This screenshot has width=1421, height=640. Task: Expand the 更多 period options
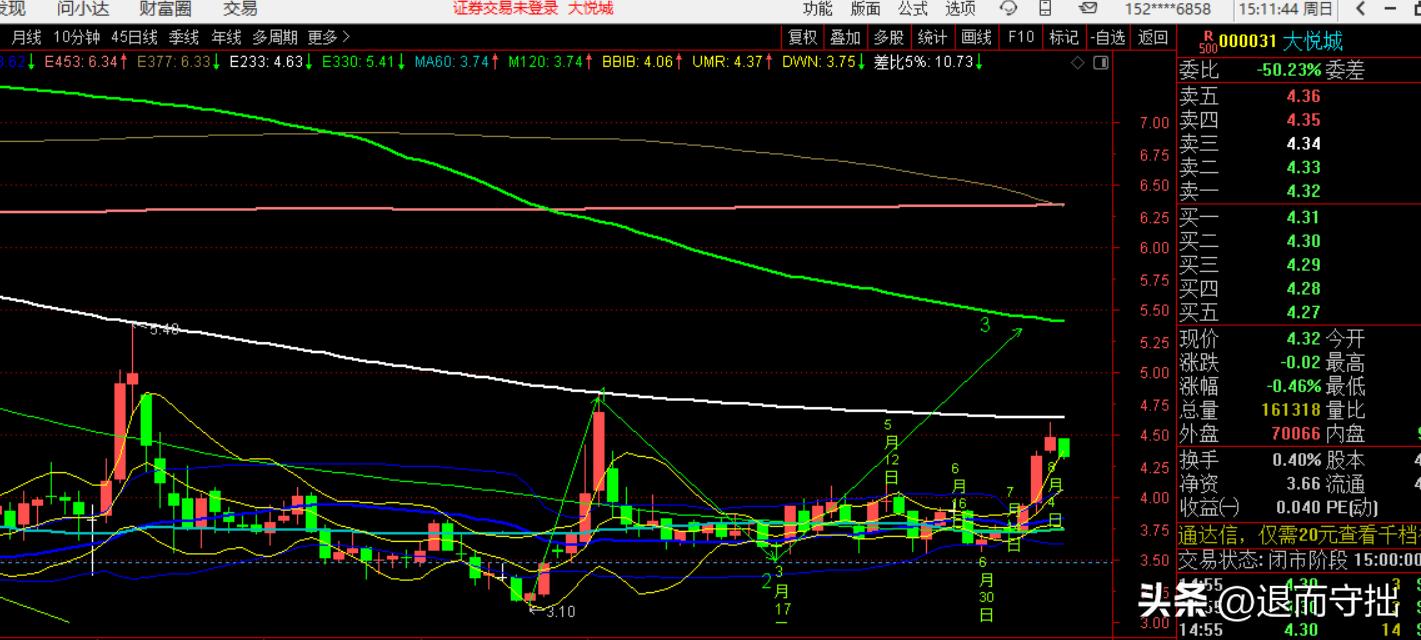(x=328, y=37)
